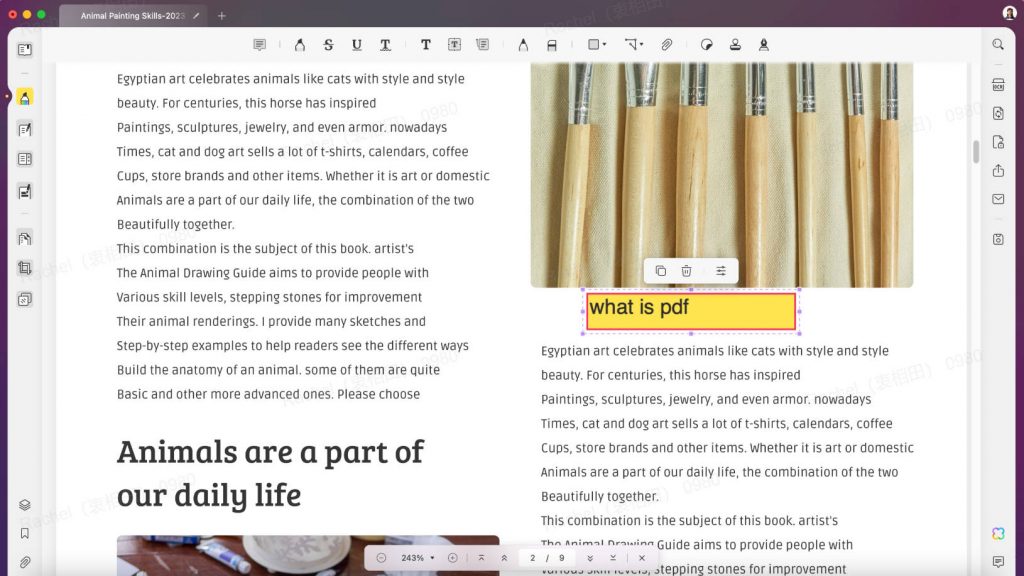The width and height of the screenshot is (1024, 576).
Task: Open Search in the right panel
Action: [998, 44]
